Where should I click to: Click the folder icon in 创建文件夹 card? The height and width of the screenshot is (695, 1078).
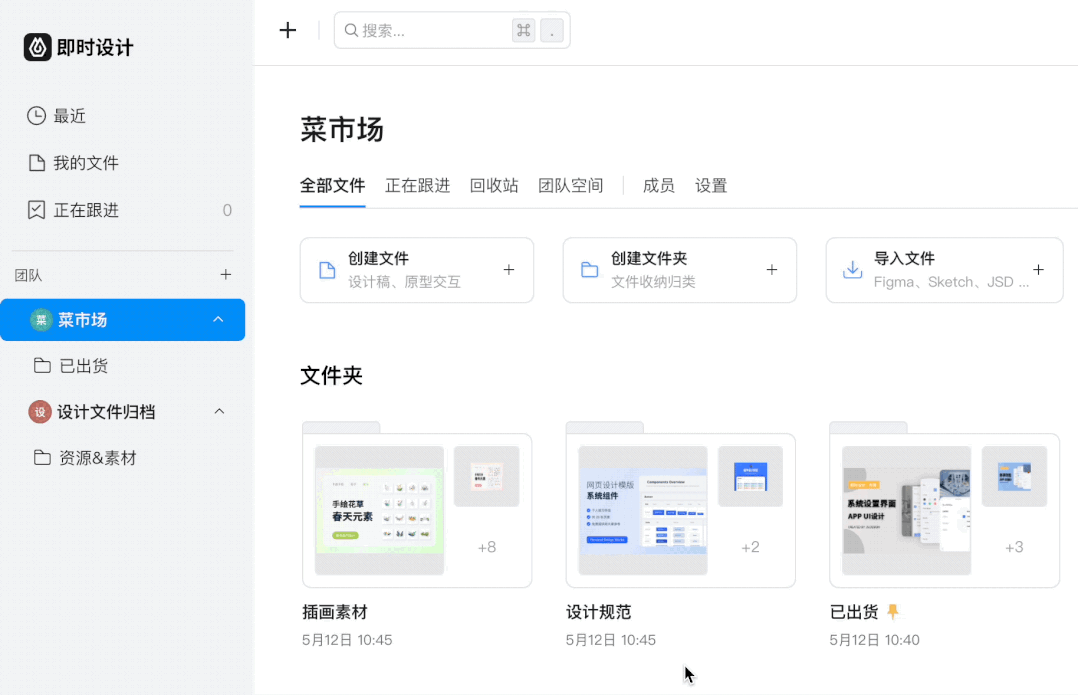[590, 270]
